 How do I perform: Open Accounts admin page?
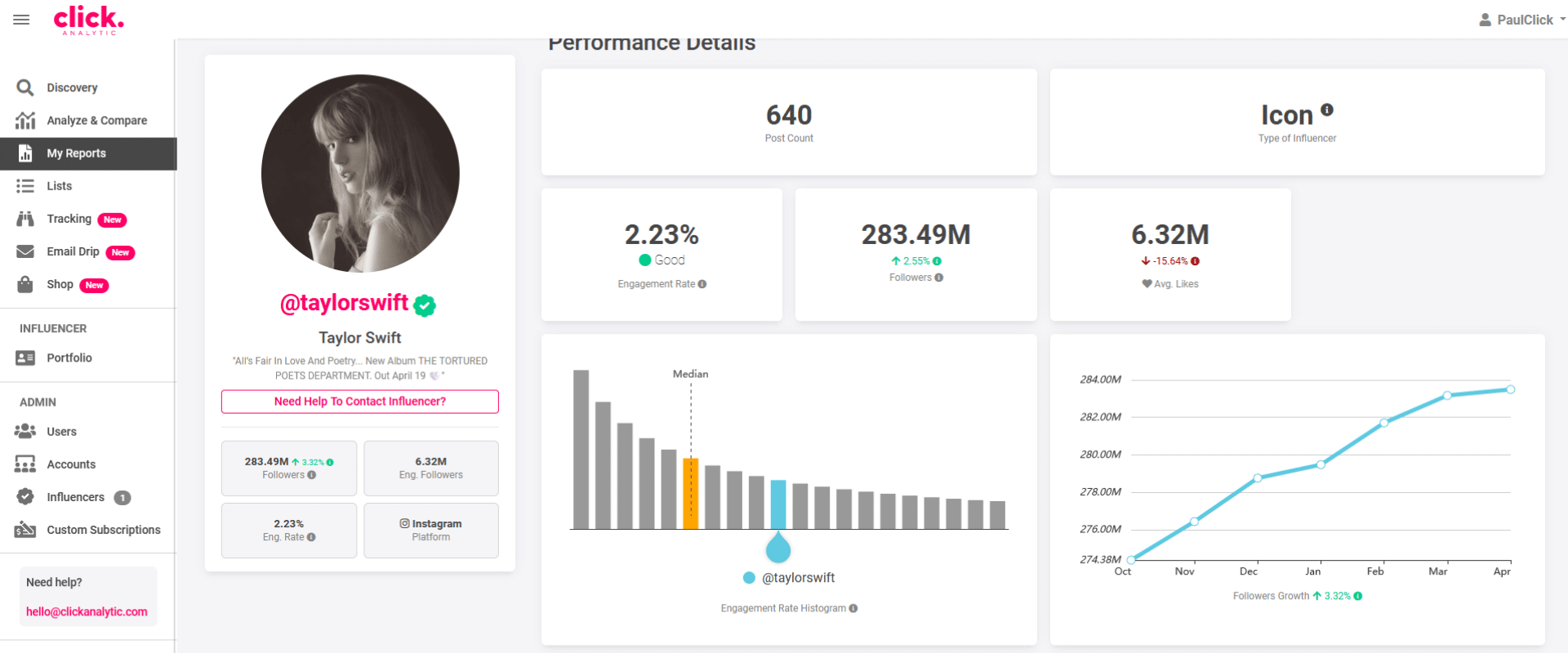tap(71, 464)
